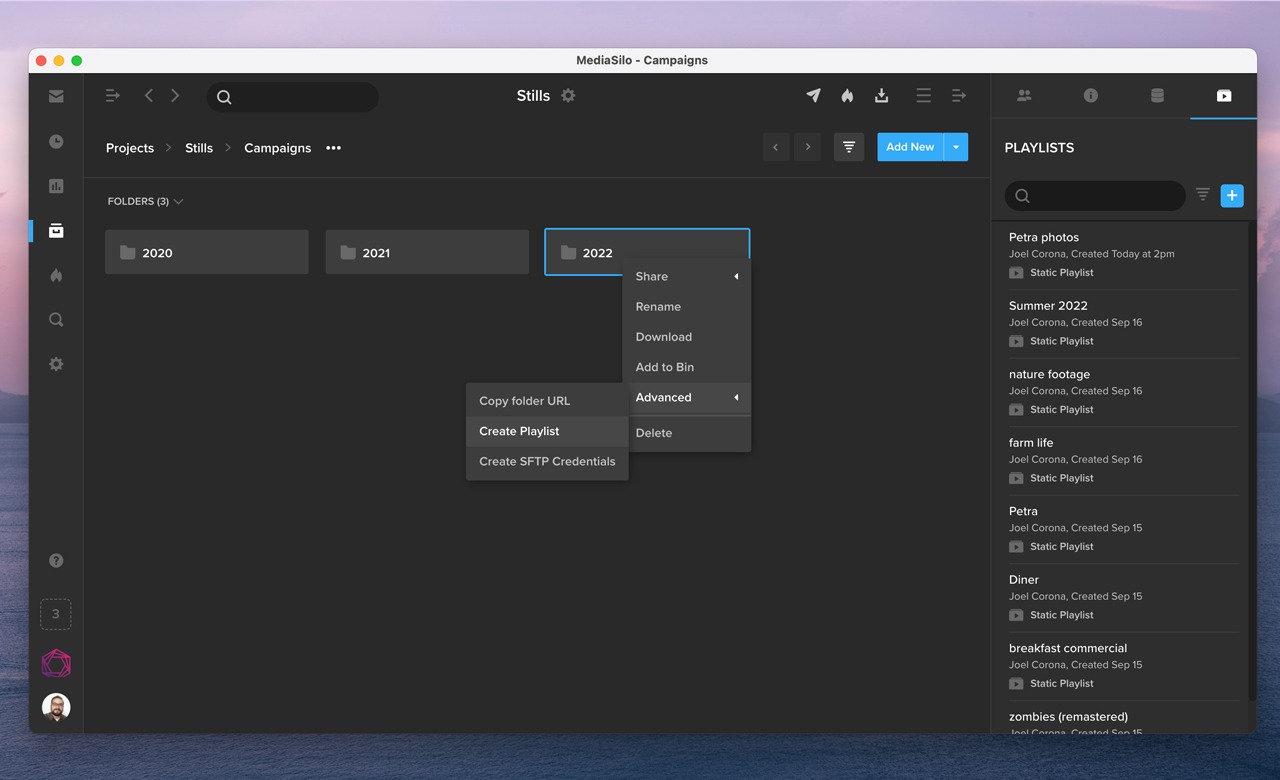Select Create Playlist from the context menu

click(x=519, y=431)
